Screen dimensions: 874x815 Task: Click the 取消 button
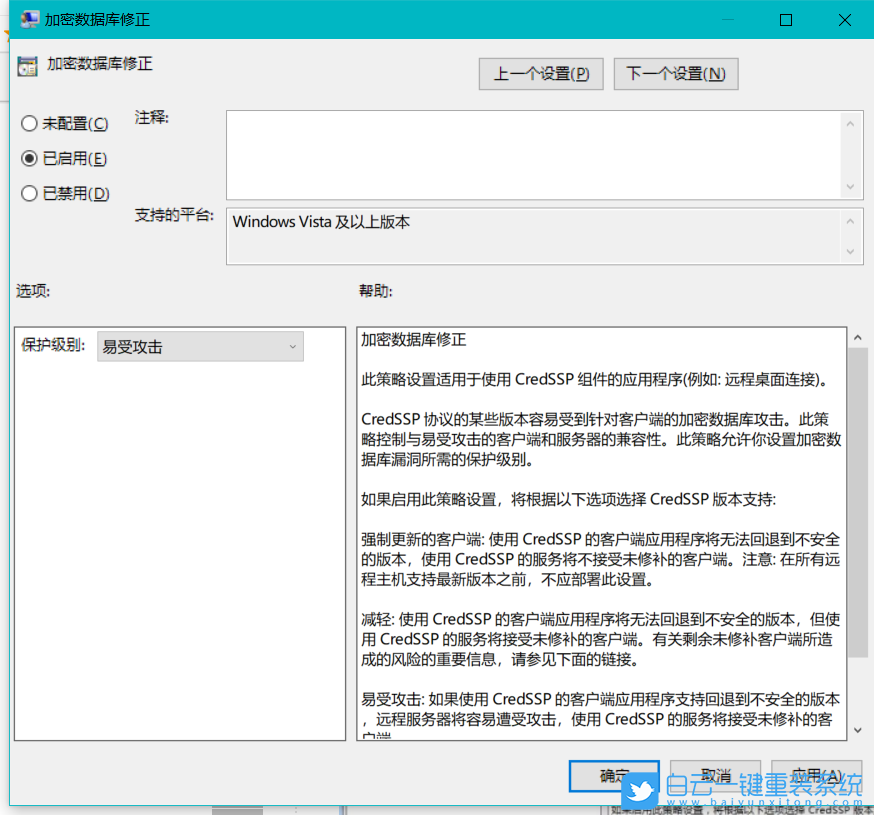[716, 776]
